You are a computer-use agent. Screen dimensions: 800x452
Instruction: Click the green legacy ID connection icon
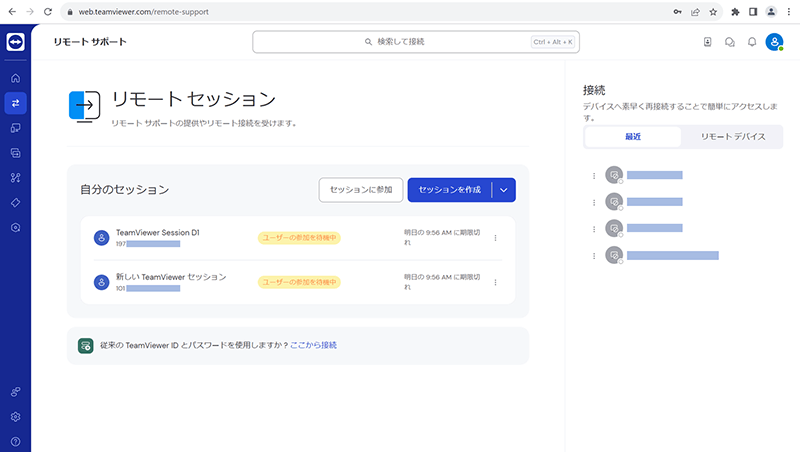point(86,346)
